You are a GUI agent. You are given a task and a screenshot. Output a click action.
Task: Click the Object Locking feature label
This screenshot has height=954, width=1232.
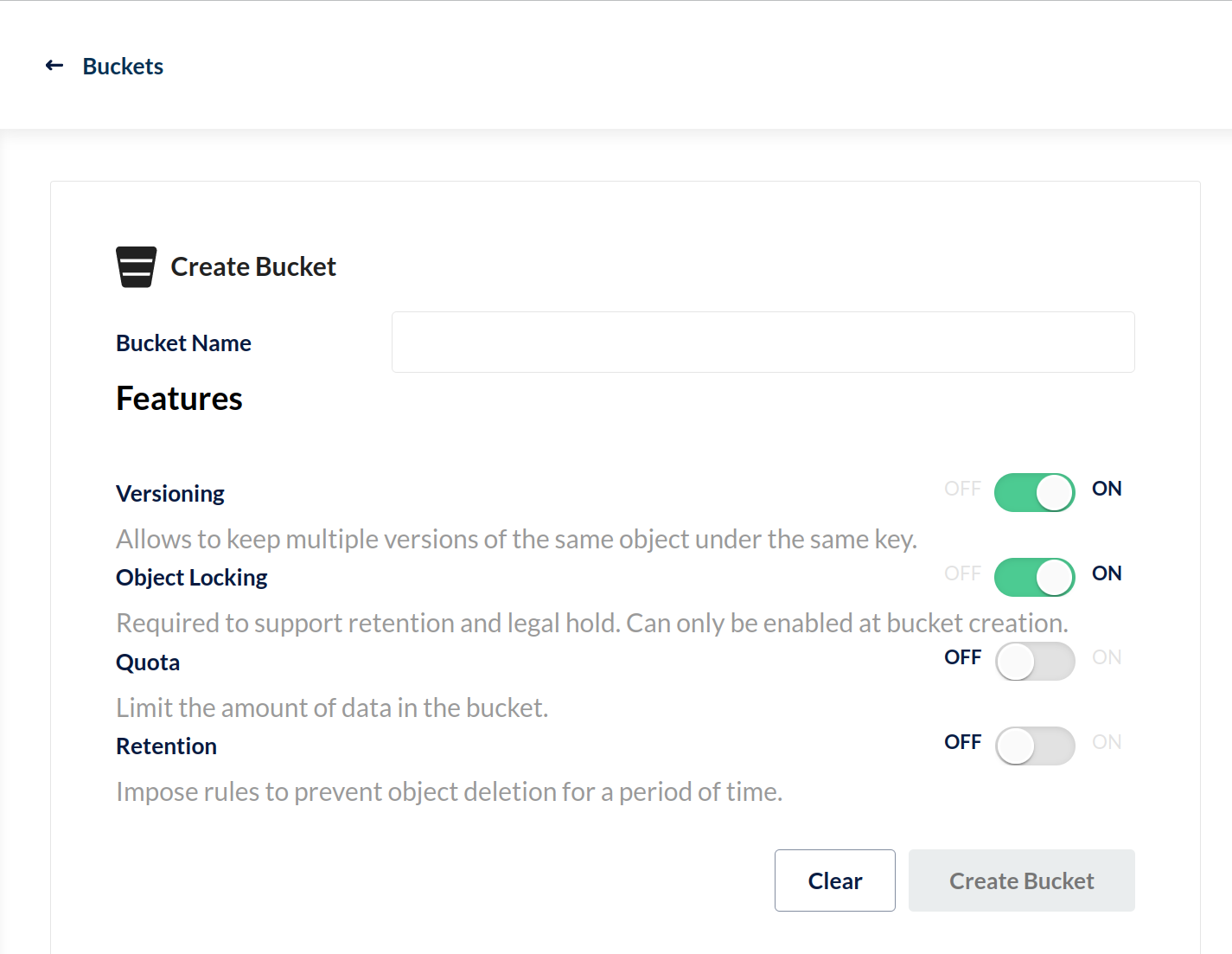pos(192,578)
